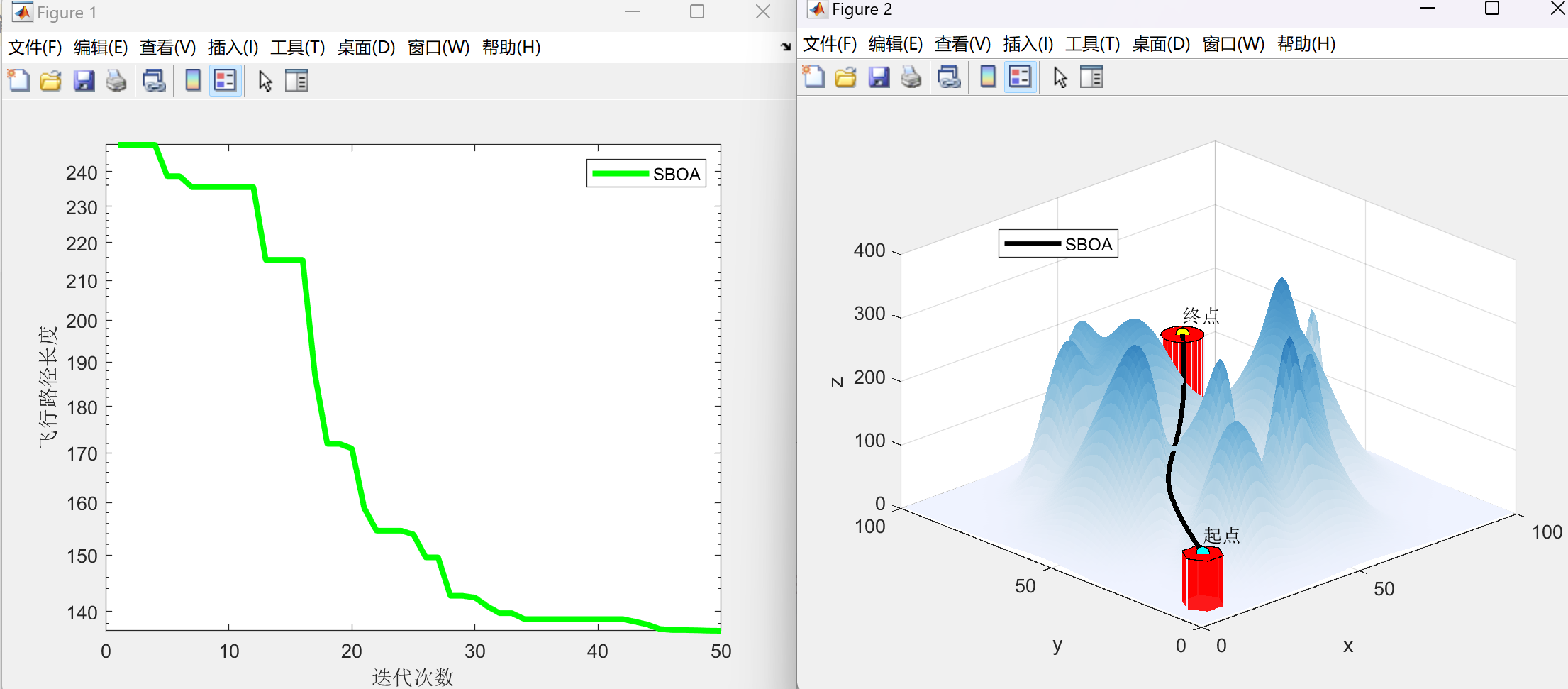Click the SBOA legend box in Figure 2
Viewport: 1568px width, 689px height.
[1058, 243]
